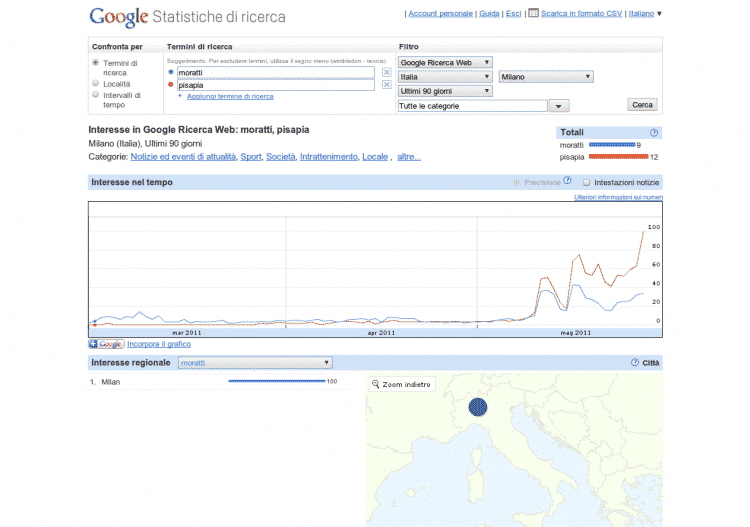This screenshot has height=527, width=750.
Task: Open help for Totali
Action: point(654,132)
